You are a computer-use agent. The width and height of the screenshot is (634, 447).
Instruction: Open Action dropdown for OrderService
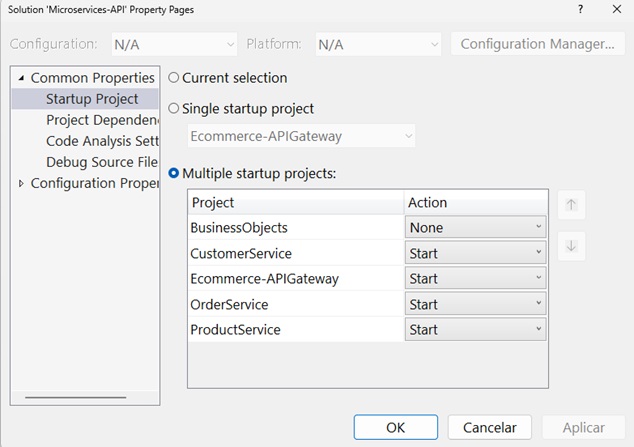pos(475,304)
